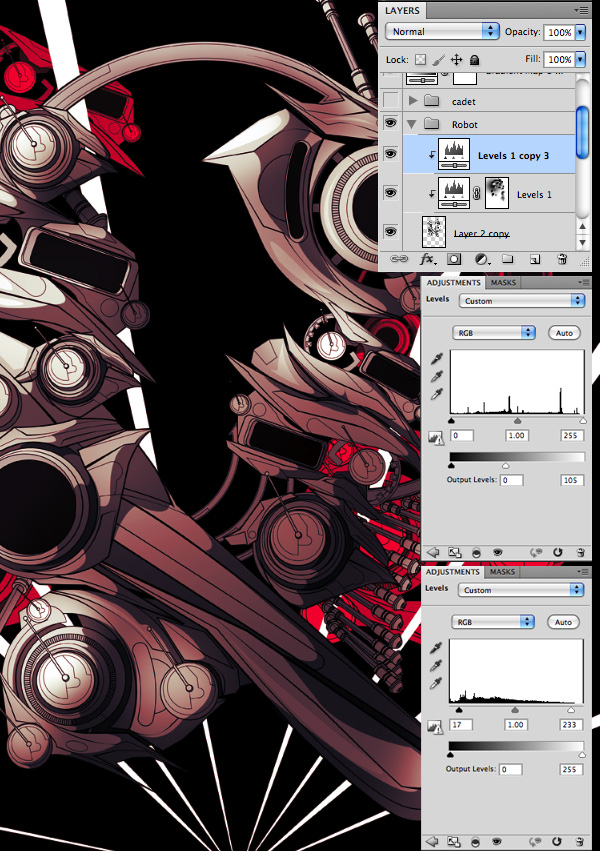Switch to MASKS tab in panel with input 17
600x851 pixels.
[502, 571]
